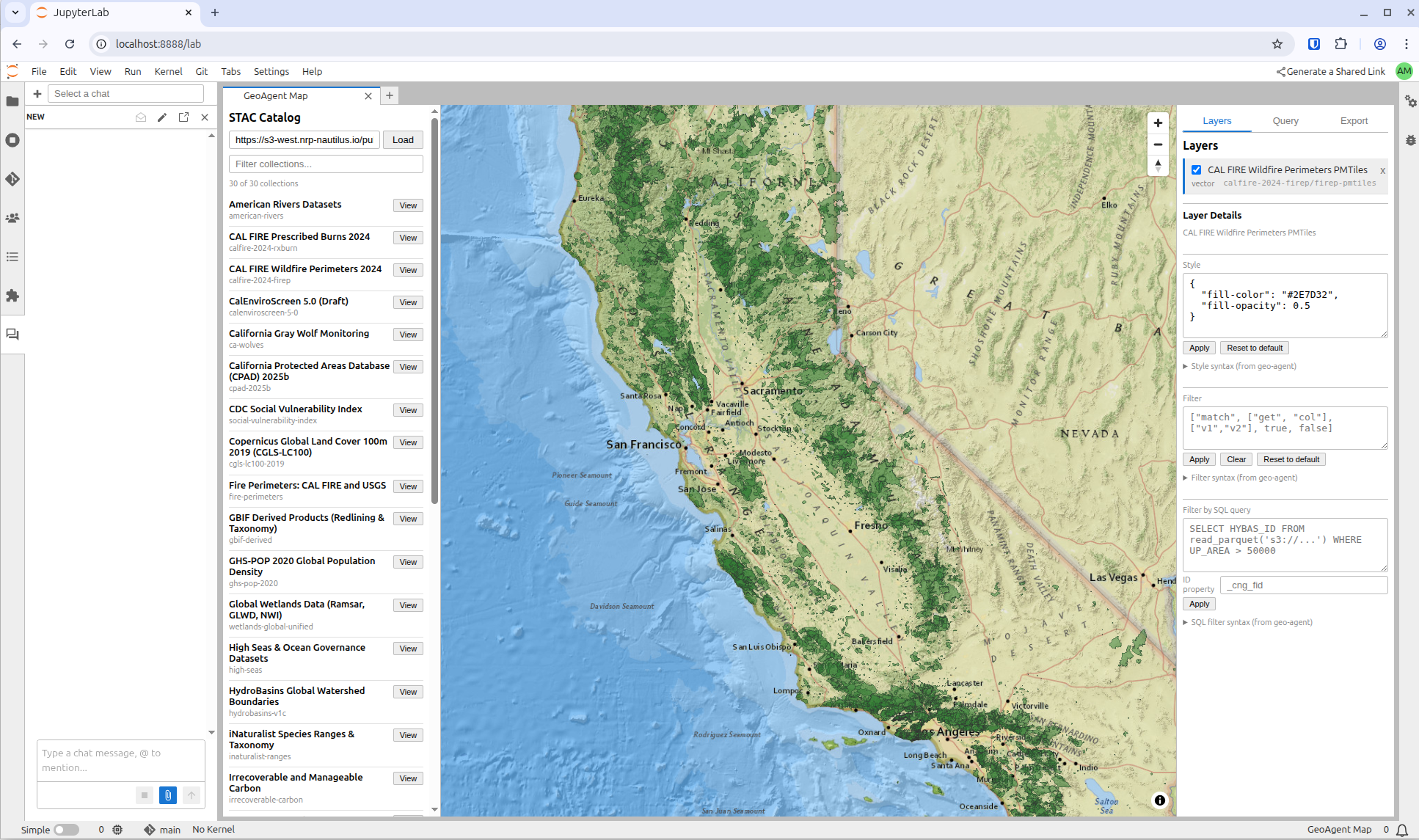Click the notifications bell in status bar
Image resolution: width=1419 pixels, height=840 pixels.
tap(1402, 830)
